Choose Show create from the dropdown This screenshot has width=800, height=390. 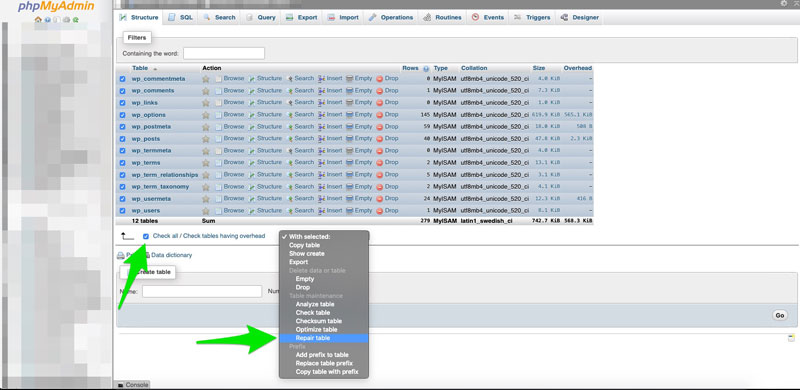coord(324,254)
